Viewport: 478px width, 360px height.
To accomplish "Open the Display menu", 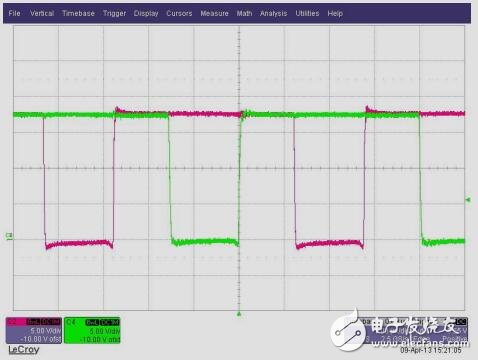I will point(146,13).
